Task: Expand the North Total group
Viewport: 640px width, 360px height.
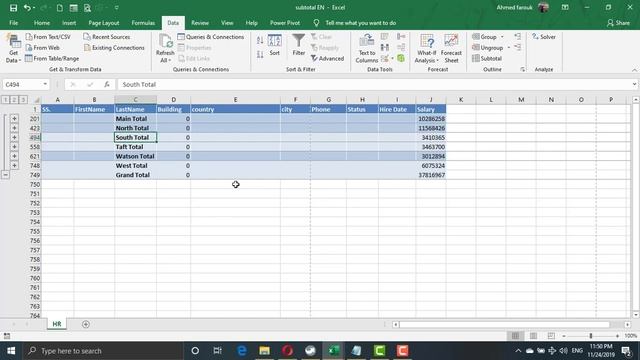Action: coord(14,128)
